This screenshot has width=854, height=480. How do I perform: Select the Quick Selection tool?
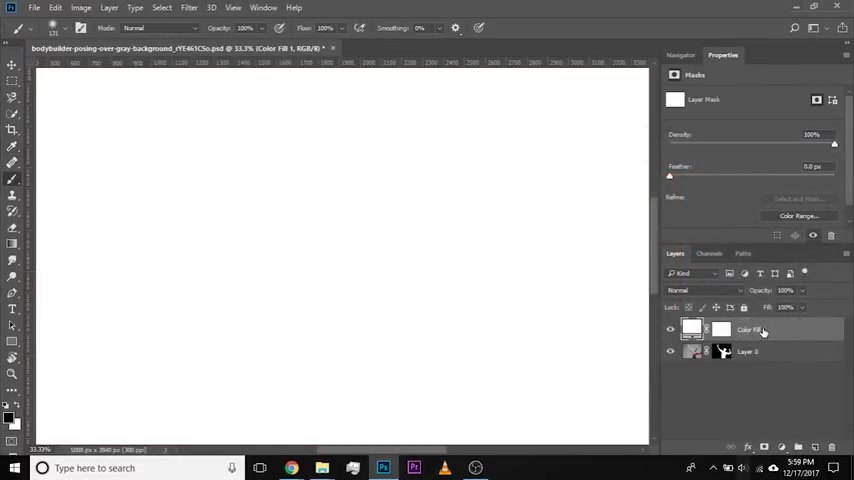tap(11, 114)
